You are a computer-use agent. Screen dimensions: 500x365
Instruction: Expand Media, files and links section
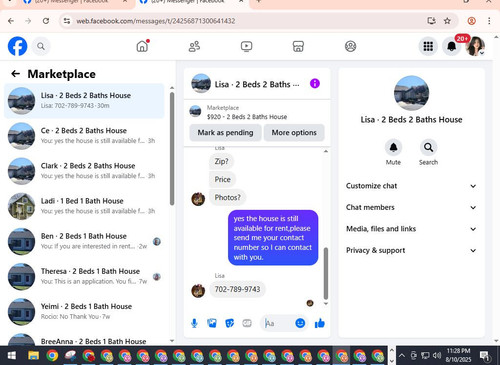click(411, 229)
